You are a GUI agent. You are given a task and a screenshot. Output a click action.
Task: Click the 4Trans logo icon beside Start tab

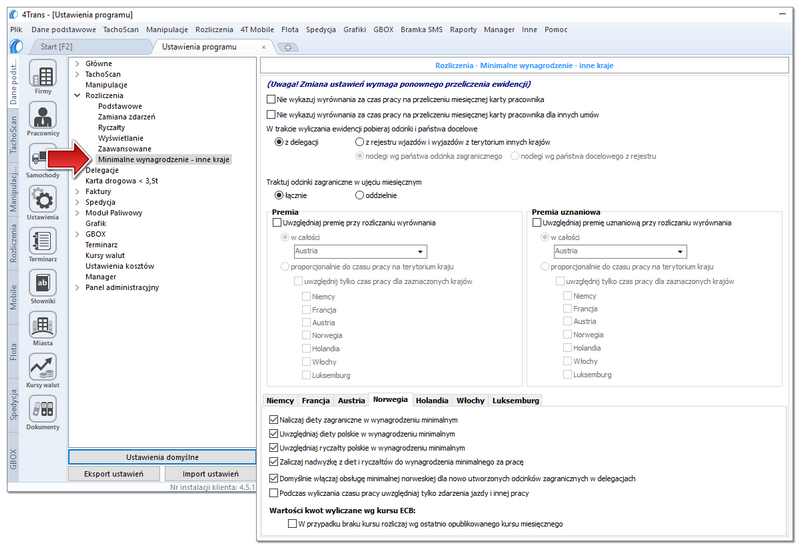16,46
